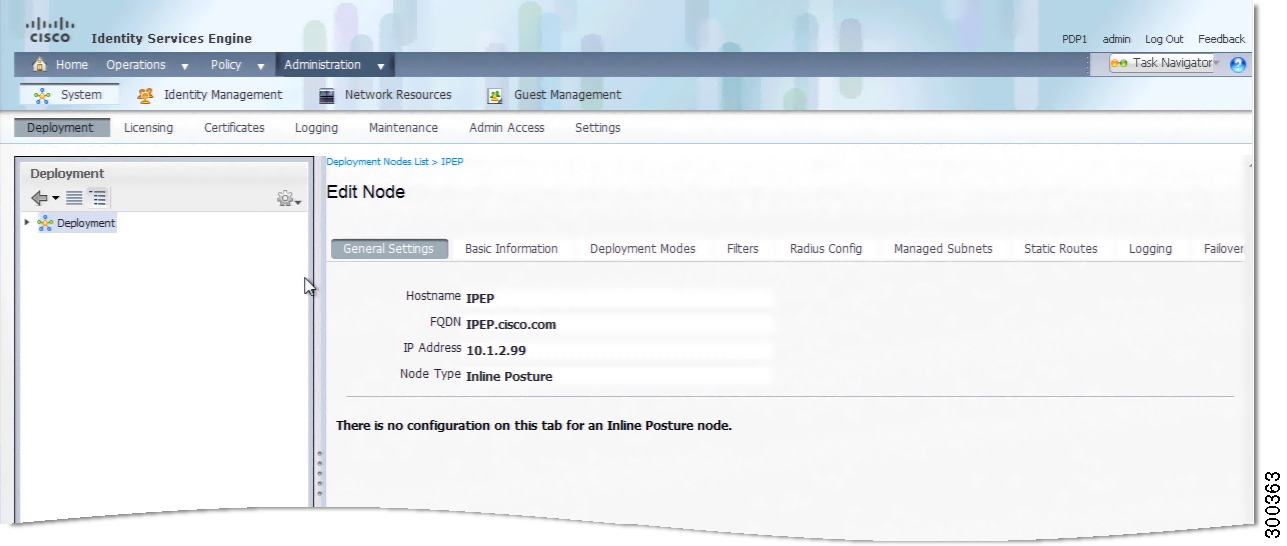Image resolution: width=1287 pixels, height=546 pixels.
Task: Open the System submenu tab
Action: (x=69, y=95)
